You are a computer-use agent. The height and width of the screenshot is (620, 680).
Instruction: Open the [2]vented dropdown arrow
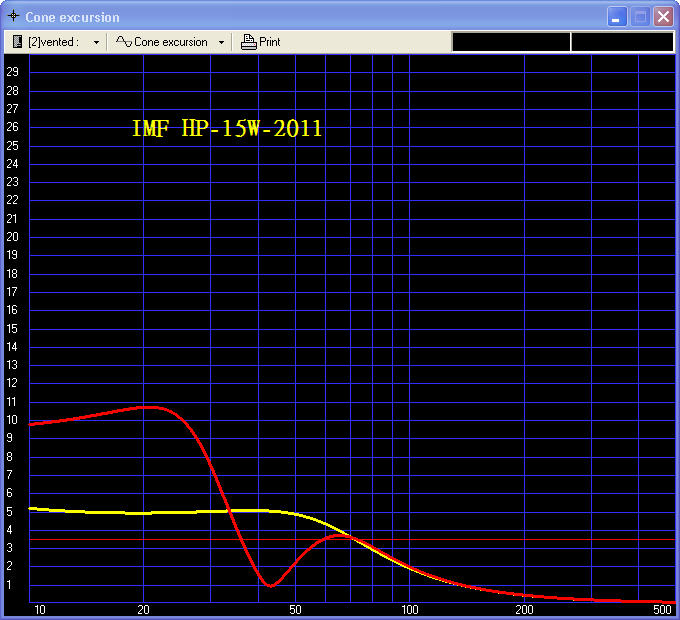pos(96,42)
